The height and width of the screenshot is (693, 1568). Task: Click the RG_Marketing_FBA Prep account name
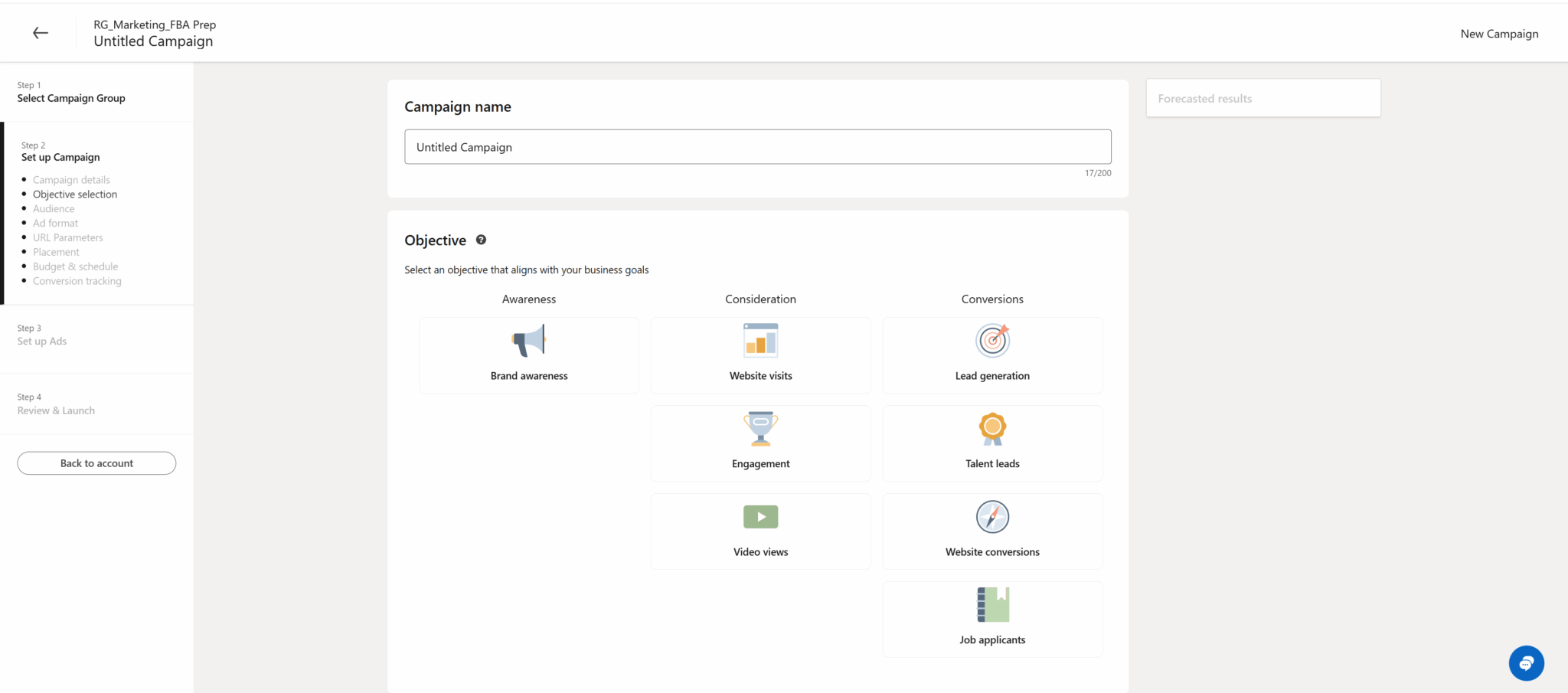coord(155,25)
